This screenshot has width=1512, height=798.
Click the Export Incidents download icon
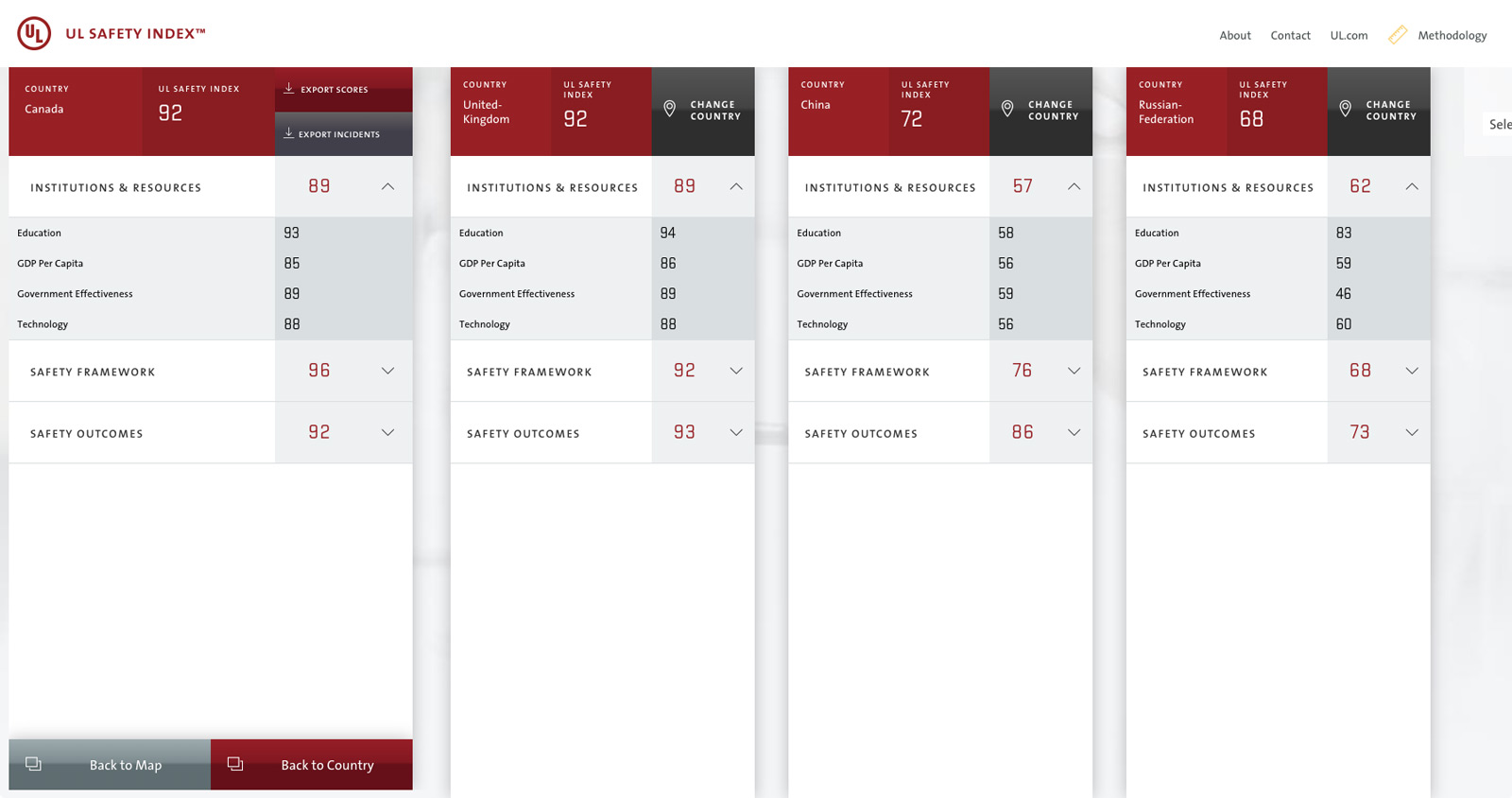(x=289, y=133)
